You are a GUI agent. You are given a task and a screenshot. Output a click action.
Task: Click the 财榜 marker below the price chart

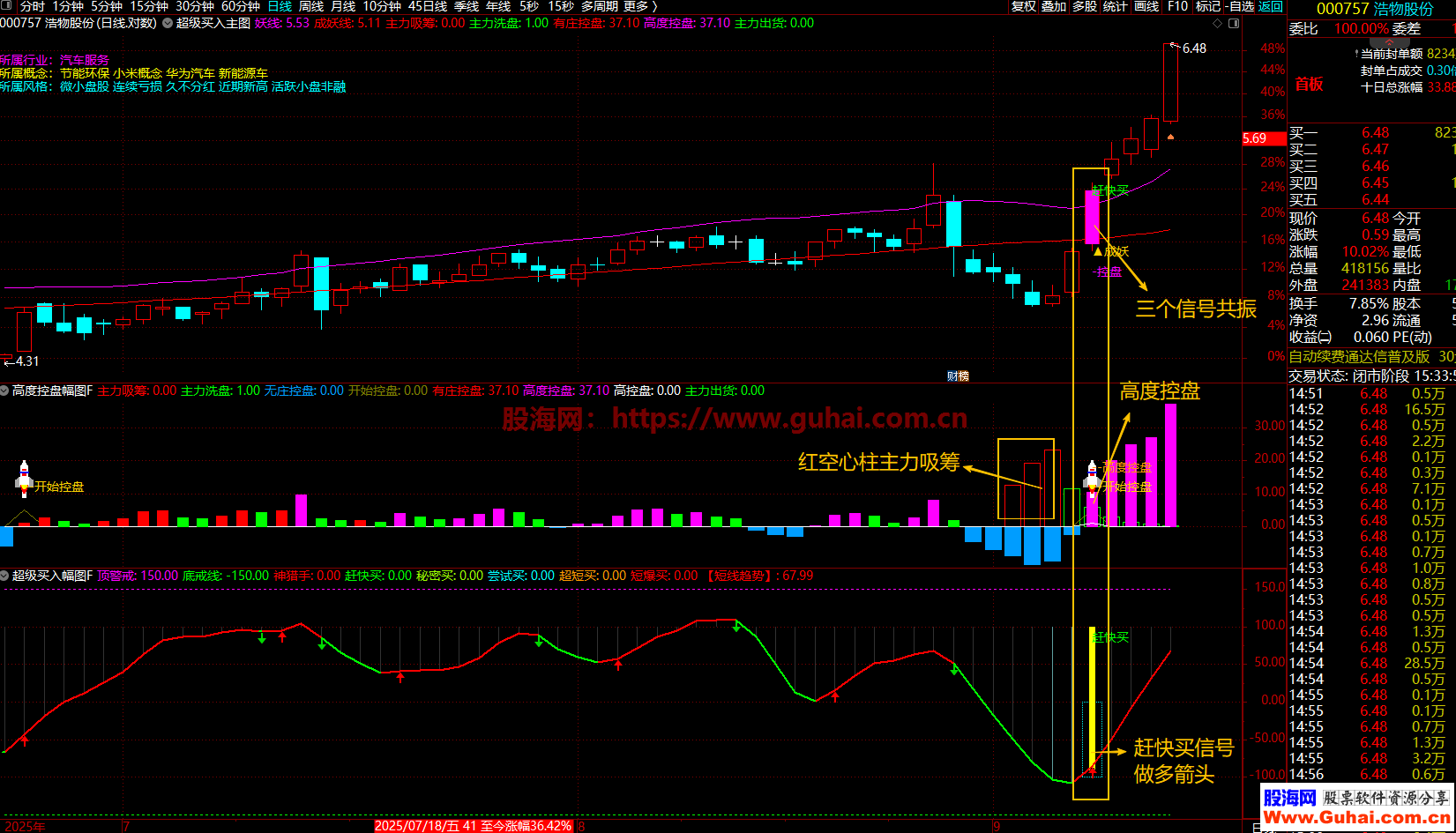[x=958, y=376]
